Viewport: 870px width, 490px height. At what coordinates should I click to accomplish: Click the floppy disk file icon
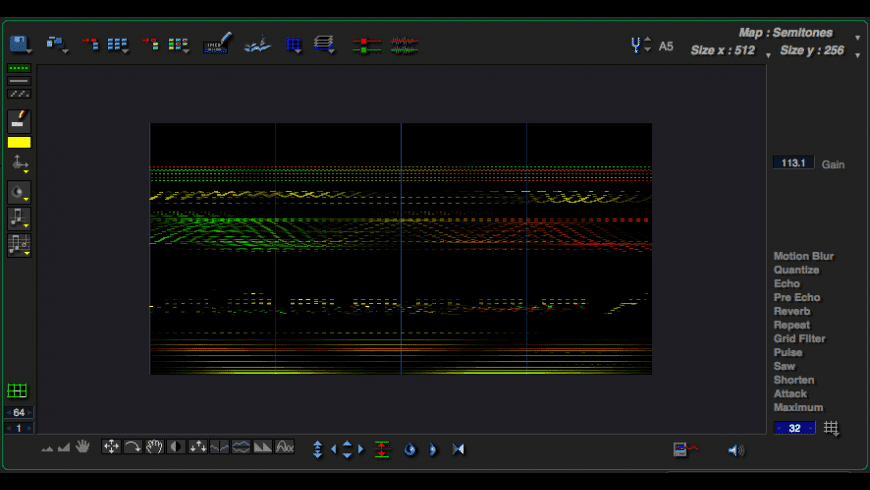click(x=20, y=44)
